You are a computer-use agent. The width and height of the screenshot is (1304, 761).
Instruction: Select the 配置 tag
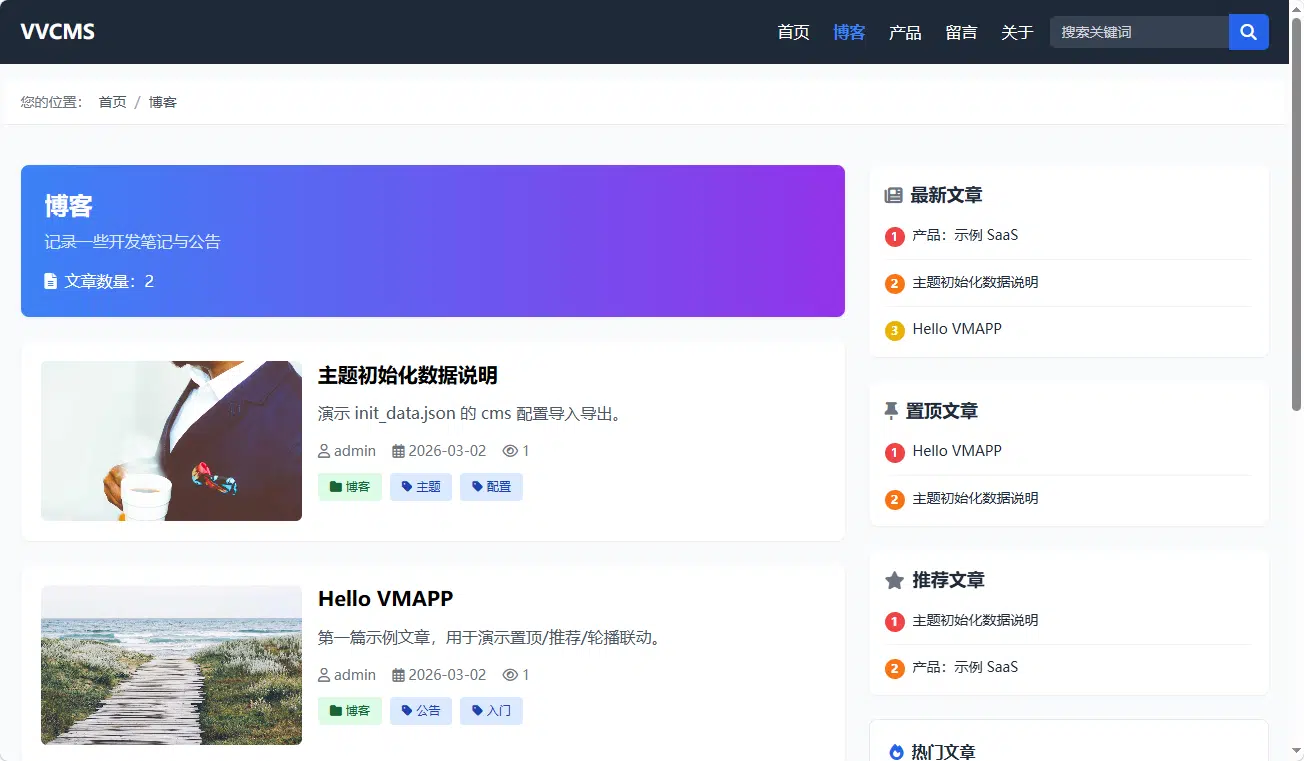(491, 487)
